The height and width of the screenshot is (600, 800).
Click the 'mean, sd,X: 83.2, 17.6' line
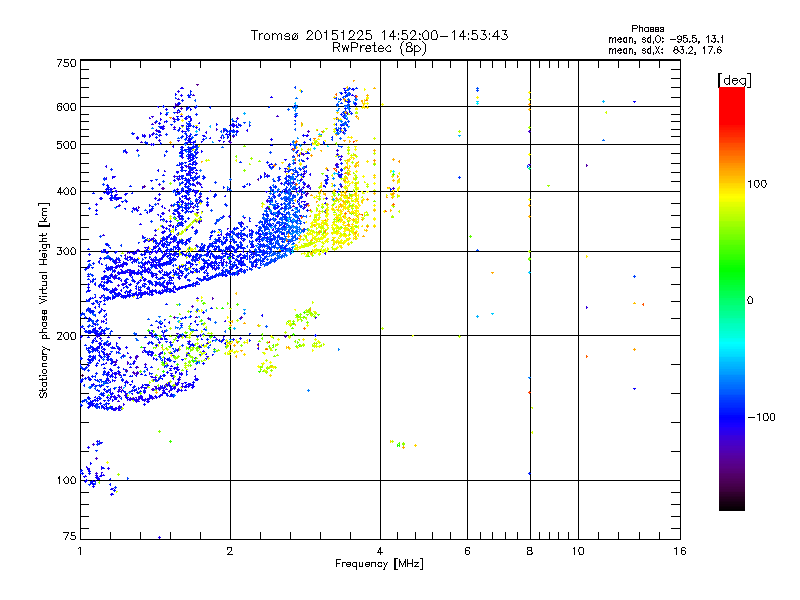coord(665,50)
